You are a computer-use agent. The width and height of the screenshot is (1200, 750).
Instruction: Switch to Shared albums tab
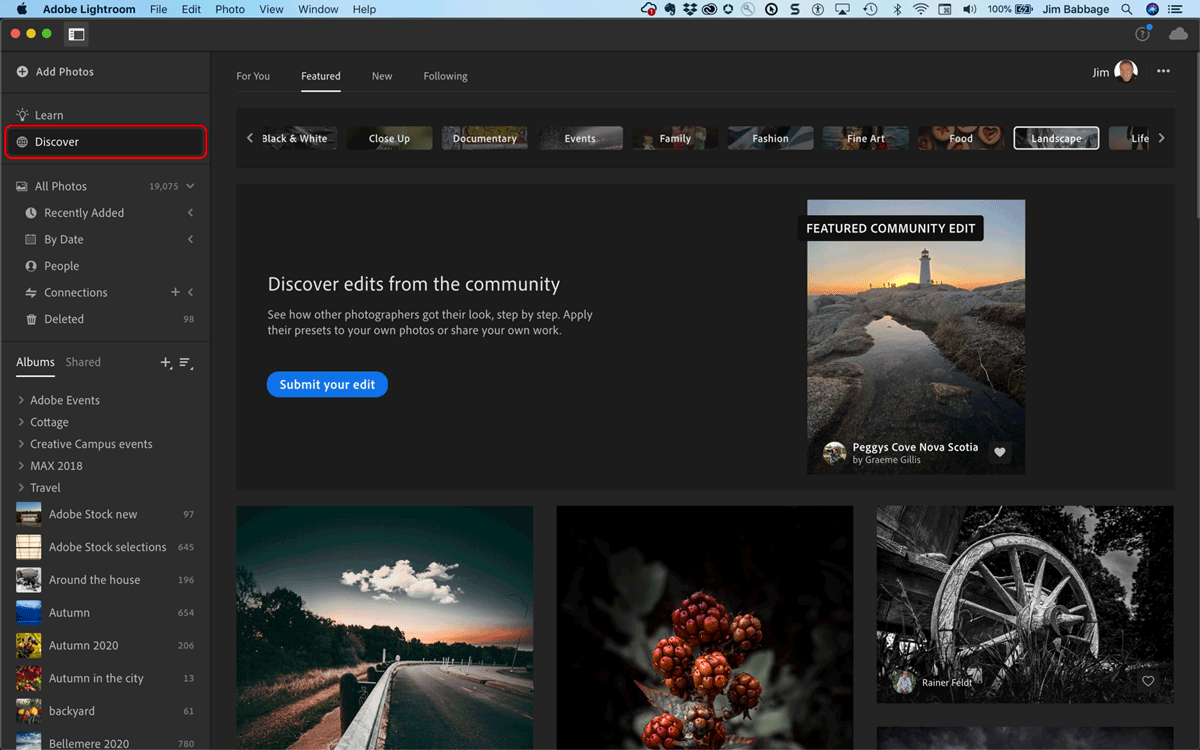pyautogui.click(x=83, y=362)
